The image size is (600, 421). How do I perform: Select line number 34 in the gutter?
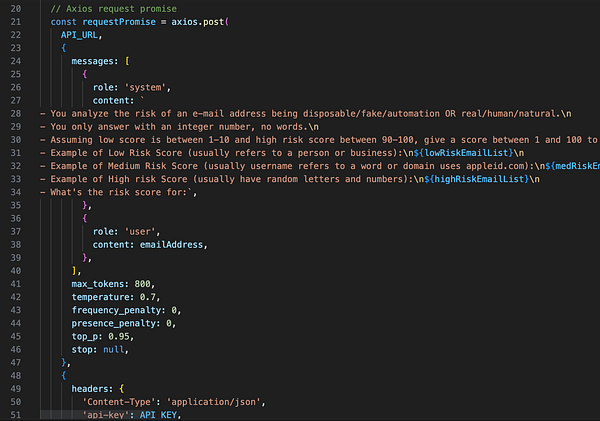[x=16, y=192]
